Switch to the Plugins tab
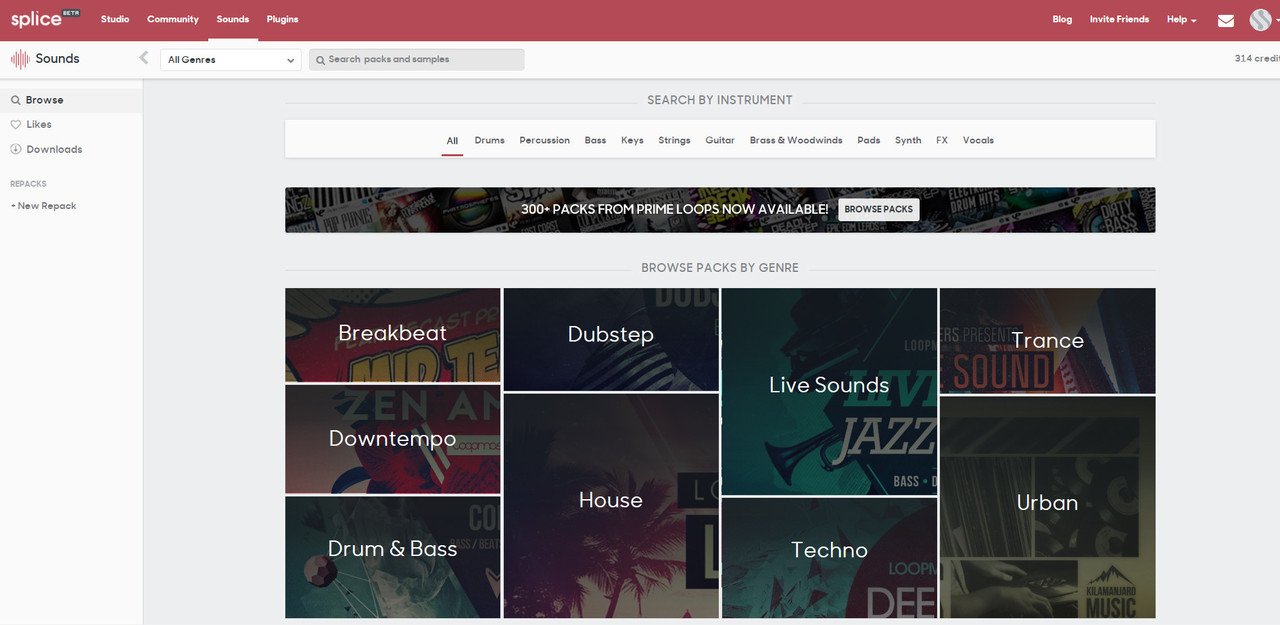This screenshot has width=1280, height=625. [282, 19]
